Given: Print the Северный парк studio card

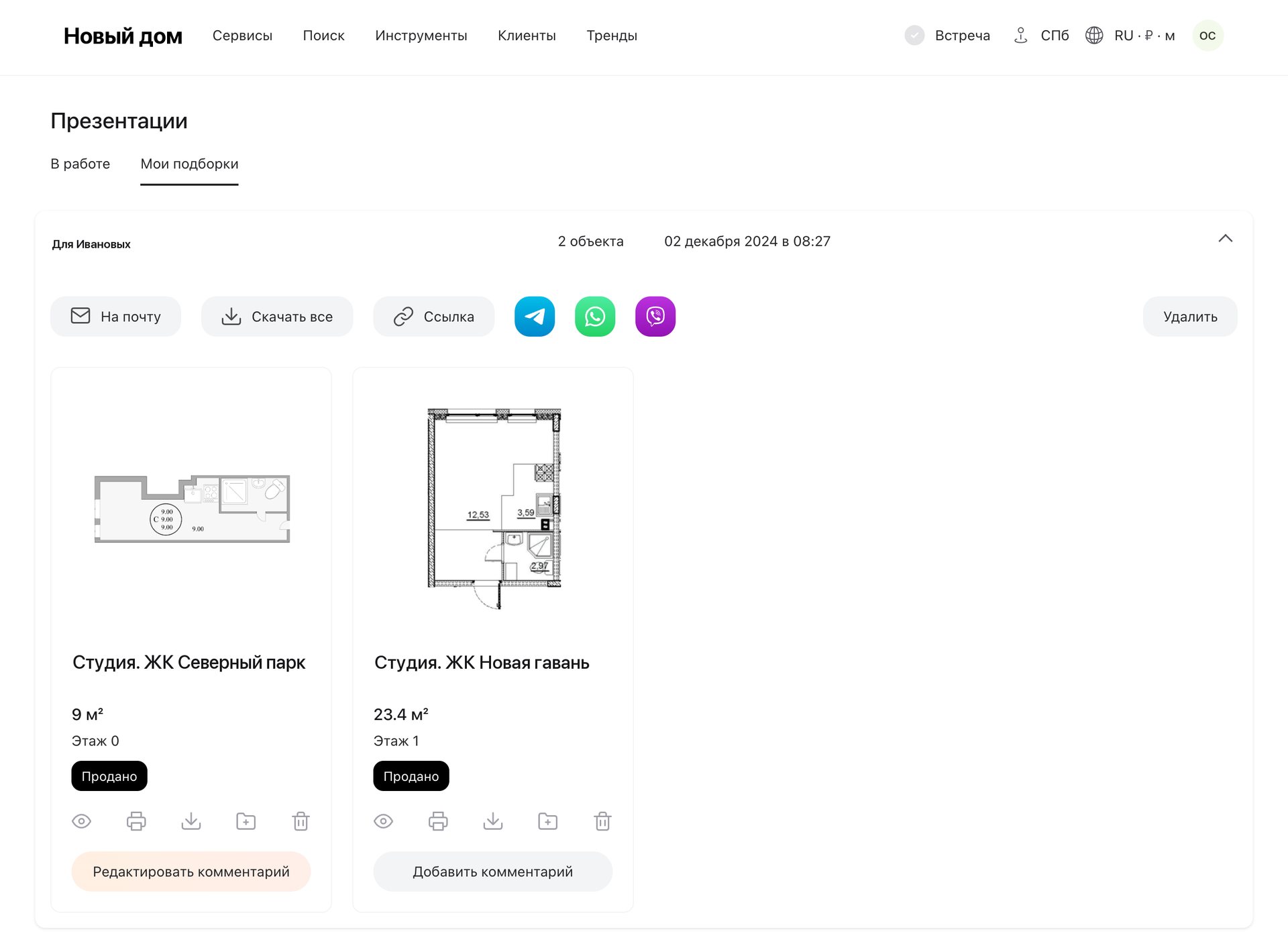Looking at the screenshot, I should click(136, 821).
